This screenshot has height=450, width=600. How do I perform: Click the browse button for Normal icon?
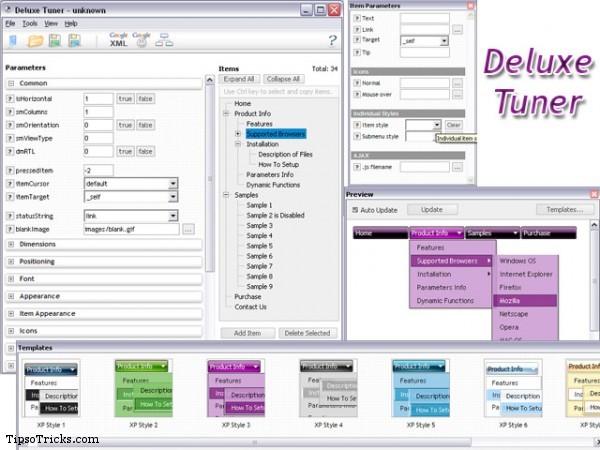pyautogui.click(x=457, y=83)
